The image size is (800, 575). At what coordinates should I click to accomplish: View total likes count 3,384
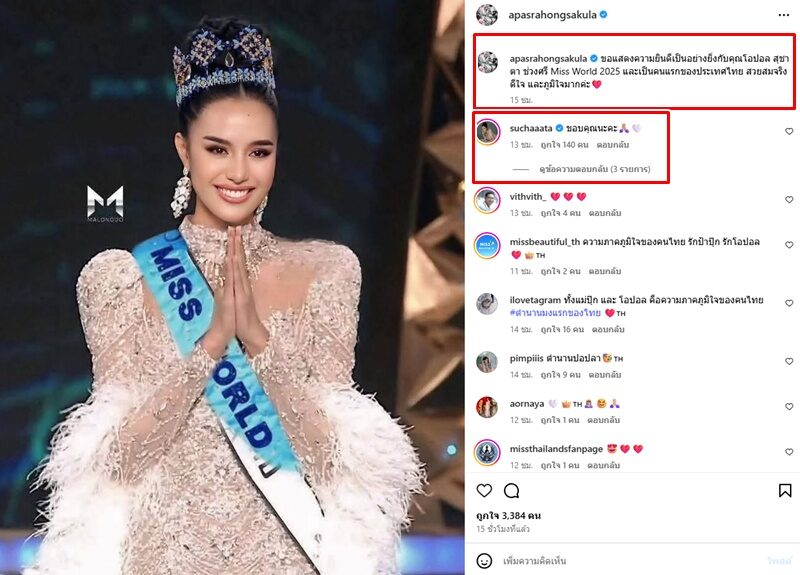click(508, 515)
